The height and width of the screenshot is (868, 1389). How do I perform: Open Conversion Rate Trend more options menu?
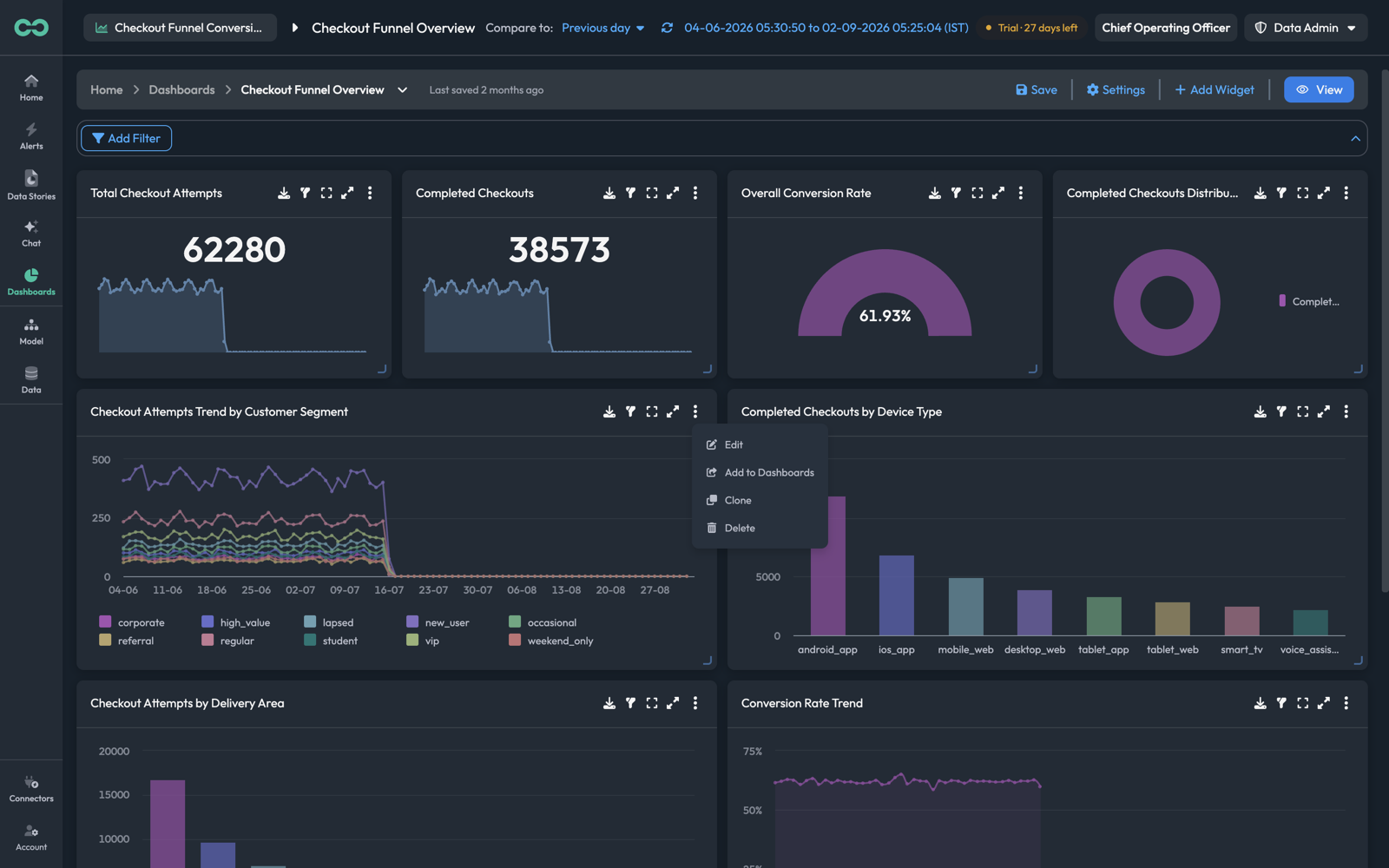pos(1346,703)
